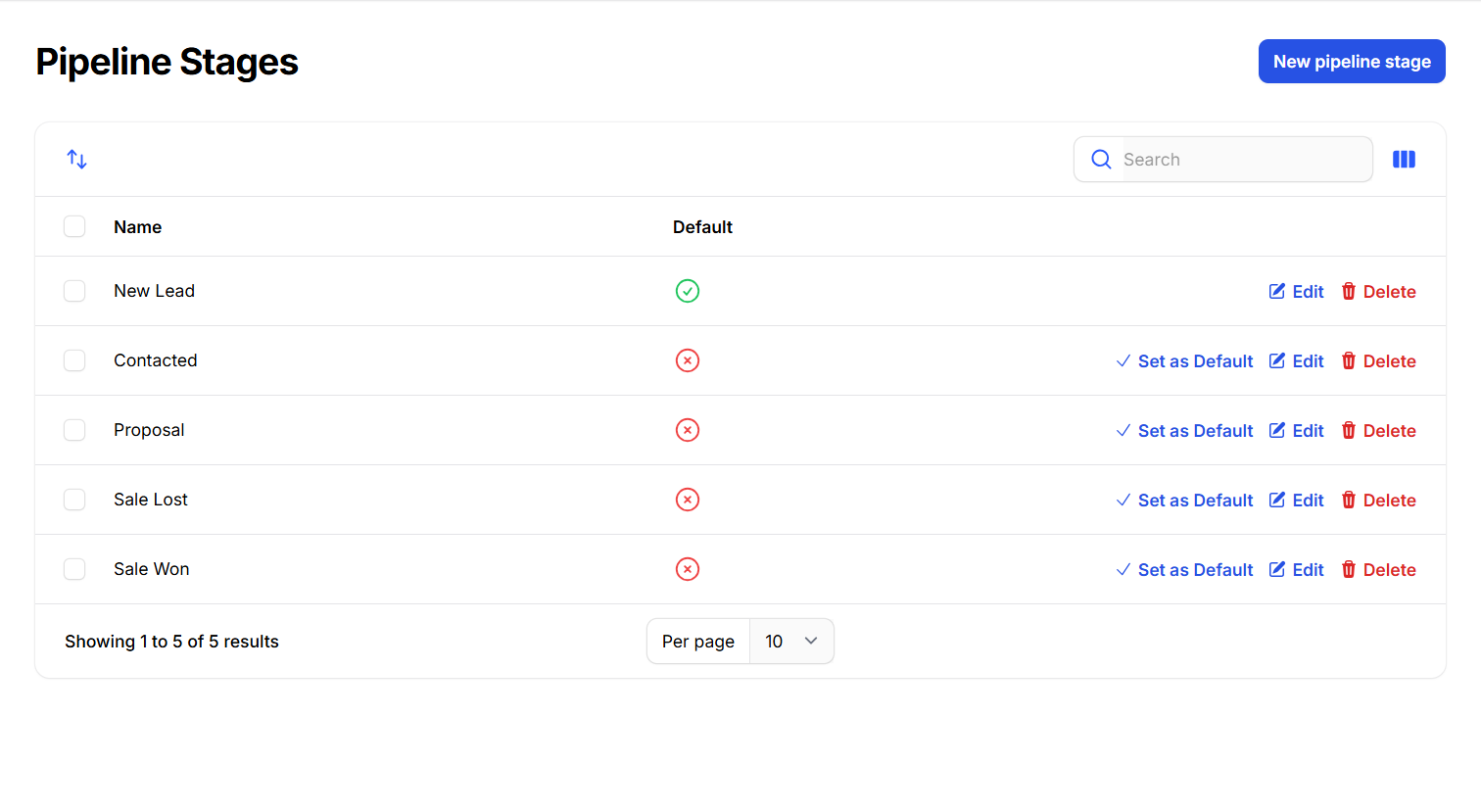Set Contacted as the default stage
1481x812 pixels.
coord(1184,361)
